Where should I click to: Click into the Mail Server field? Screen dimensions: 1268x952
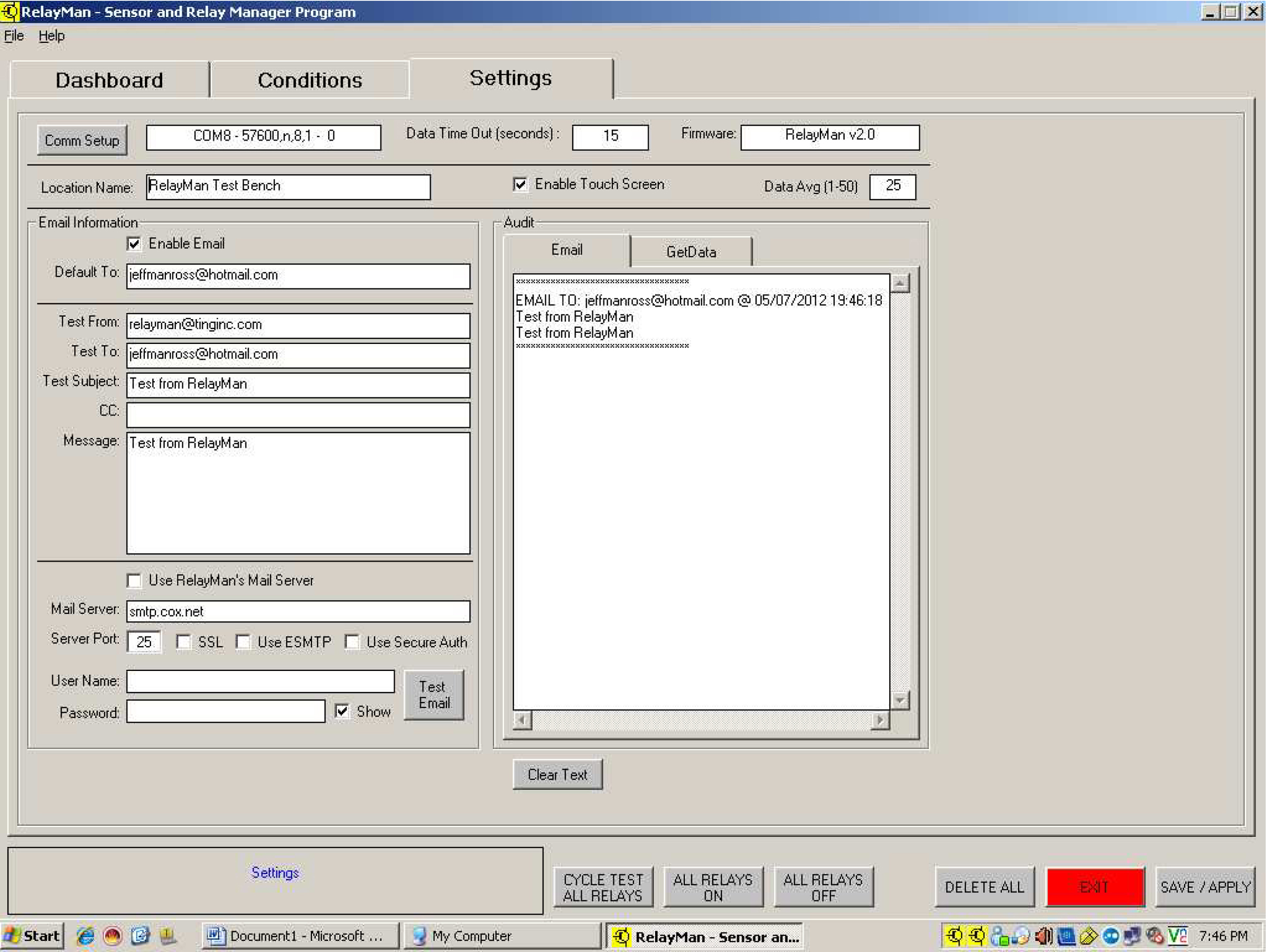click(x=298, y=612)
